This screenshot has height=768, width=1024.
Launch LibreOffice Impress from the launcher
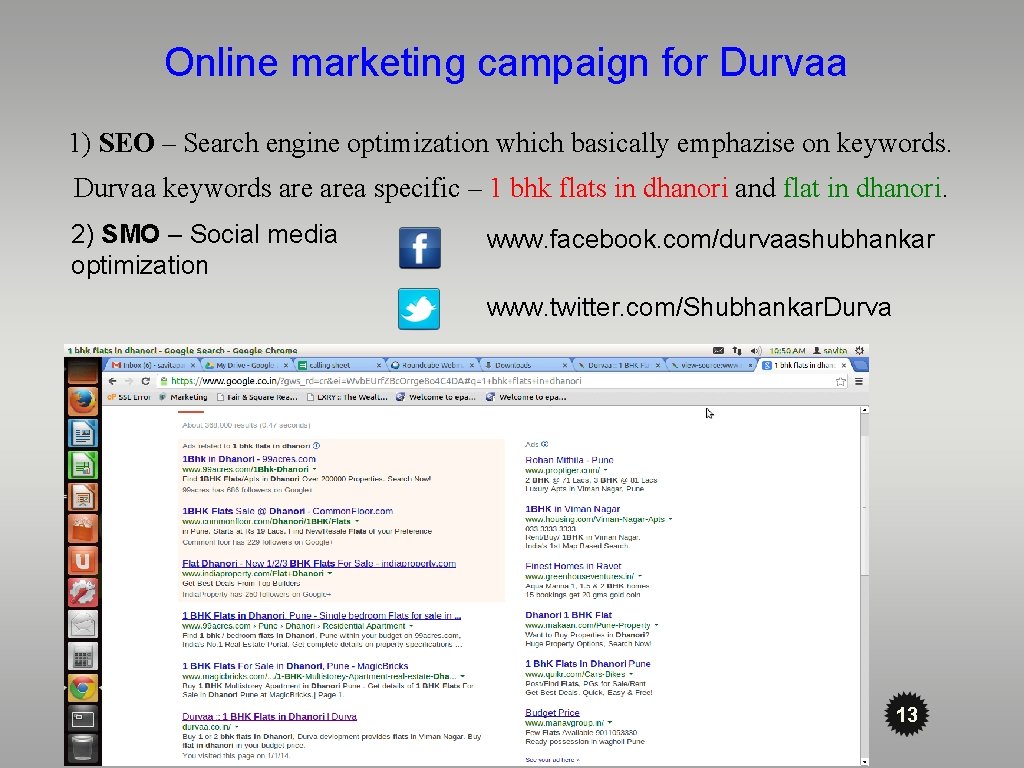(83, 497)
